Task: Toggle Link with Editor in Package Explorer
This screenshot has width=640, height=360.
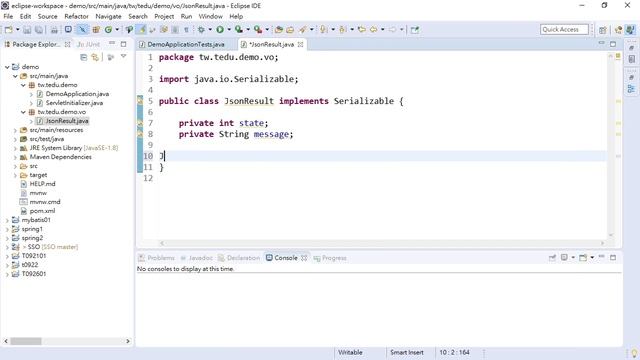Action: [x=96, y=57]
